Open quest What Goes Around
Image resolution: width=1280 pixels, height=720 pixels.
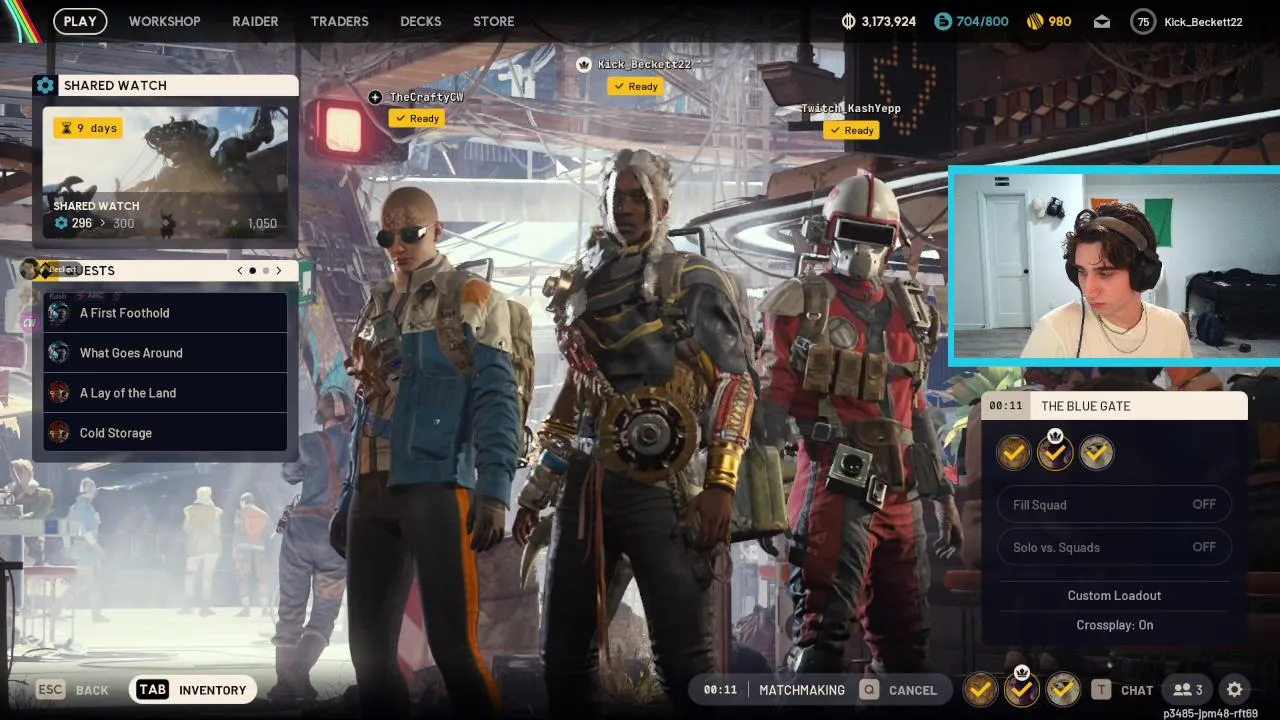(x=166, y=353)
